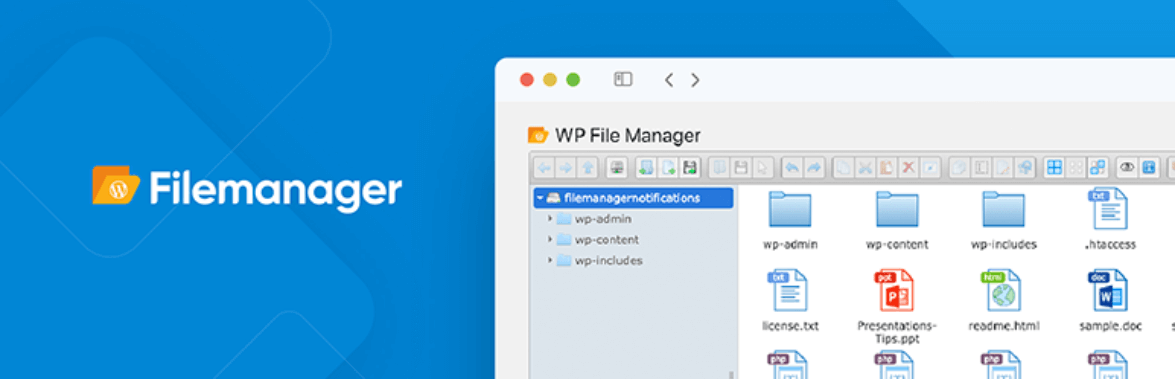The image size is (1175, 379).
Task: Click the red X Delete icon
Action: pos(908,168)
